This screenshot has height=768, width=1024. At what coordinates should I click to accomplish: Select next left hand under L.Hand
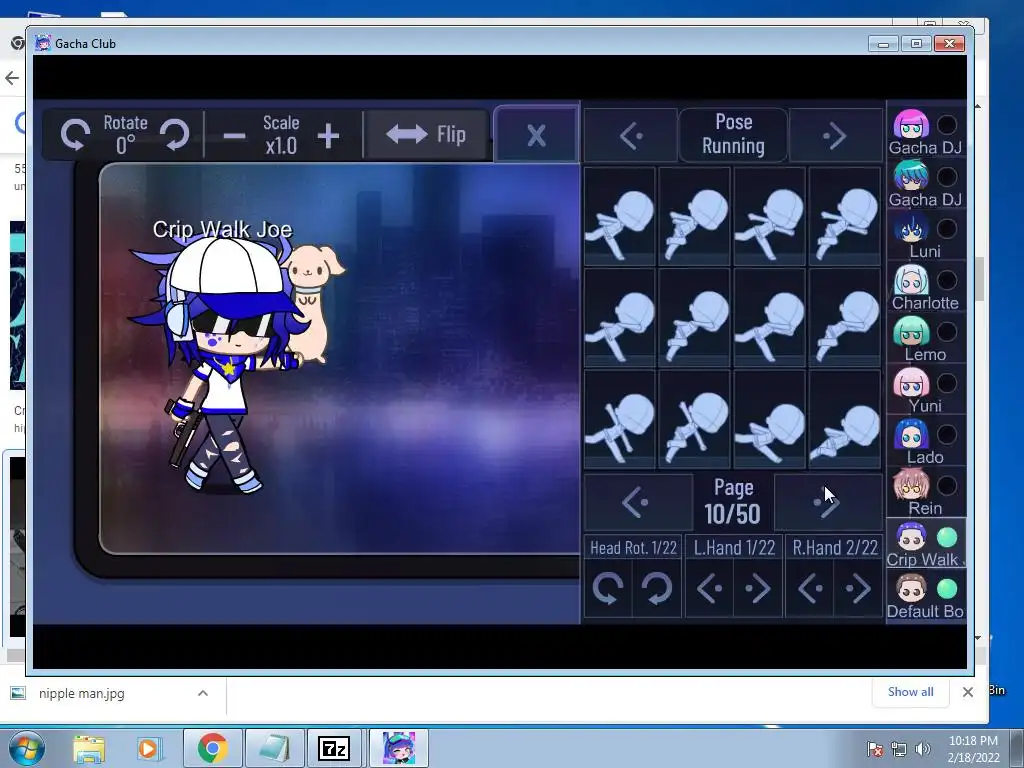click(x=758, y=588)
